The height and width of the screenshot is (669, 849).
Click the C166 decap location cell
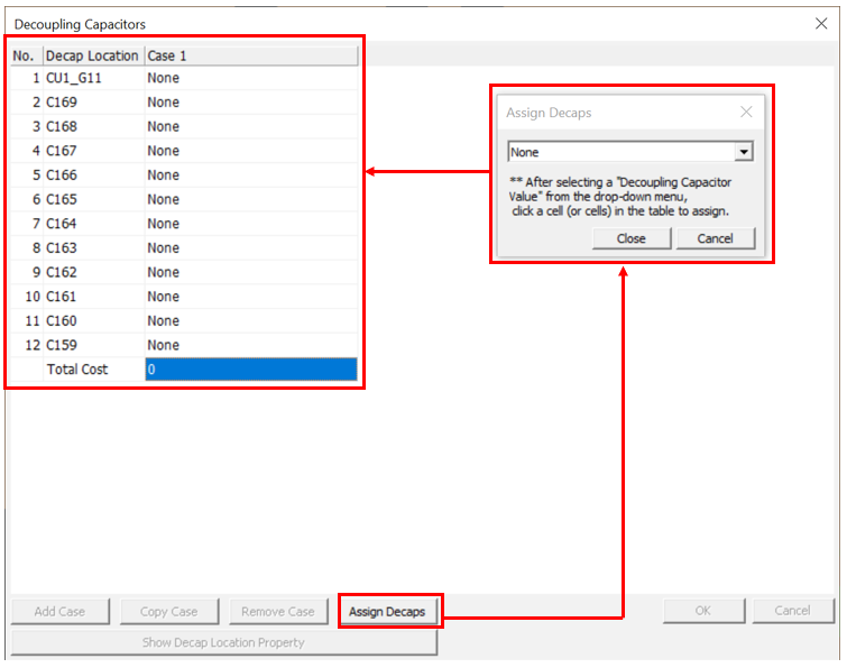pos(92,175)
